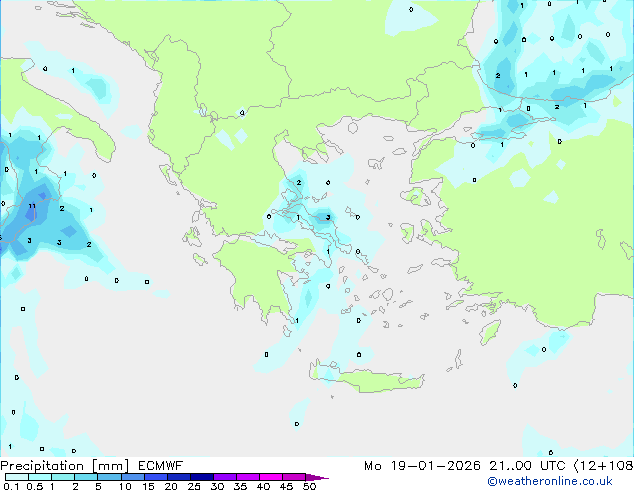Click the legend value '10'
Viewport: 634px width, 490px height.
125,486
